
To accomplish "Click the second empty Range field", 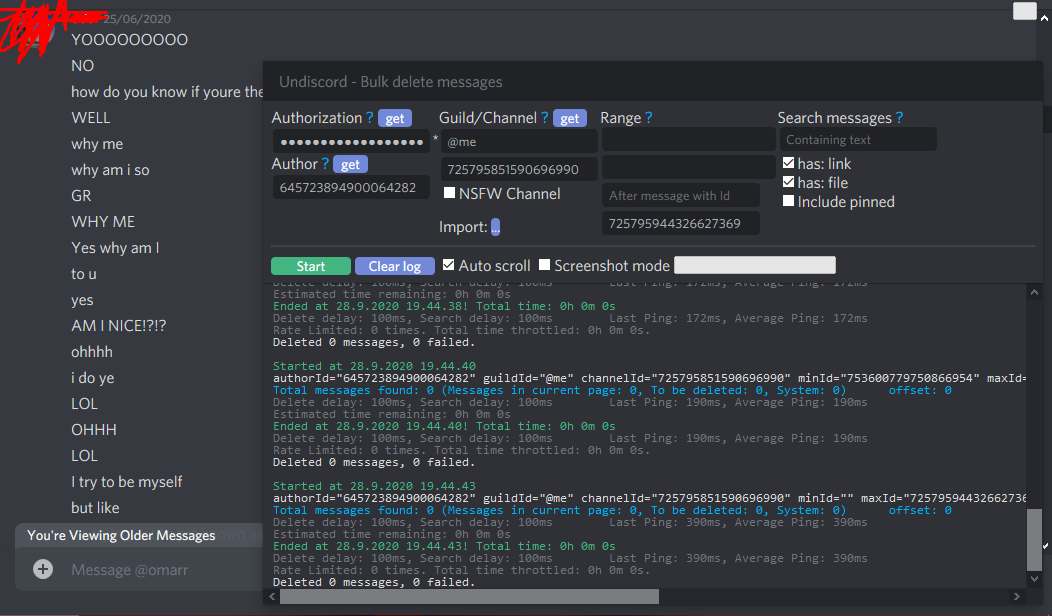I will (x=689, y=167).
